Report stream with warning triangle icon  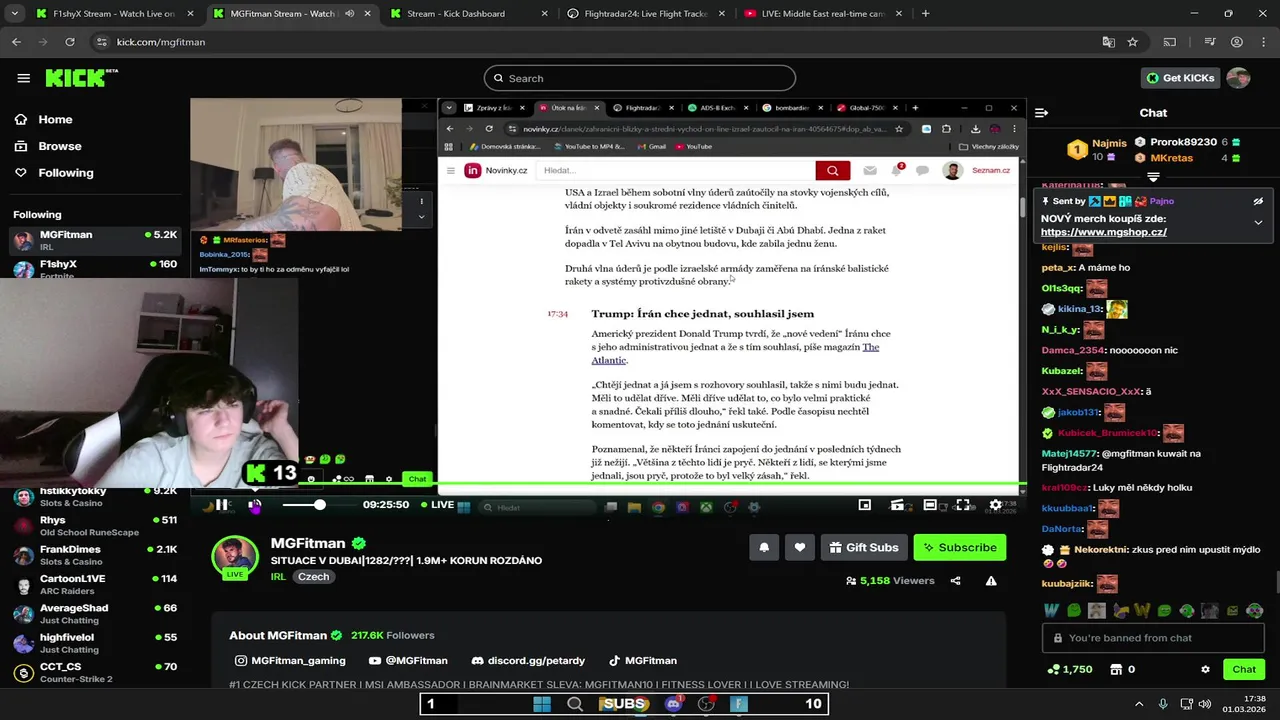click(x=991, y=581)
